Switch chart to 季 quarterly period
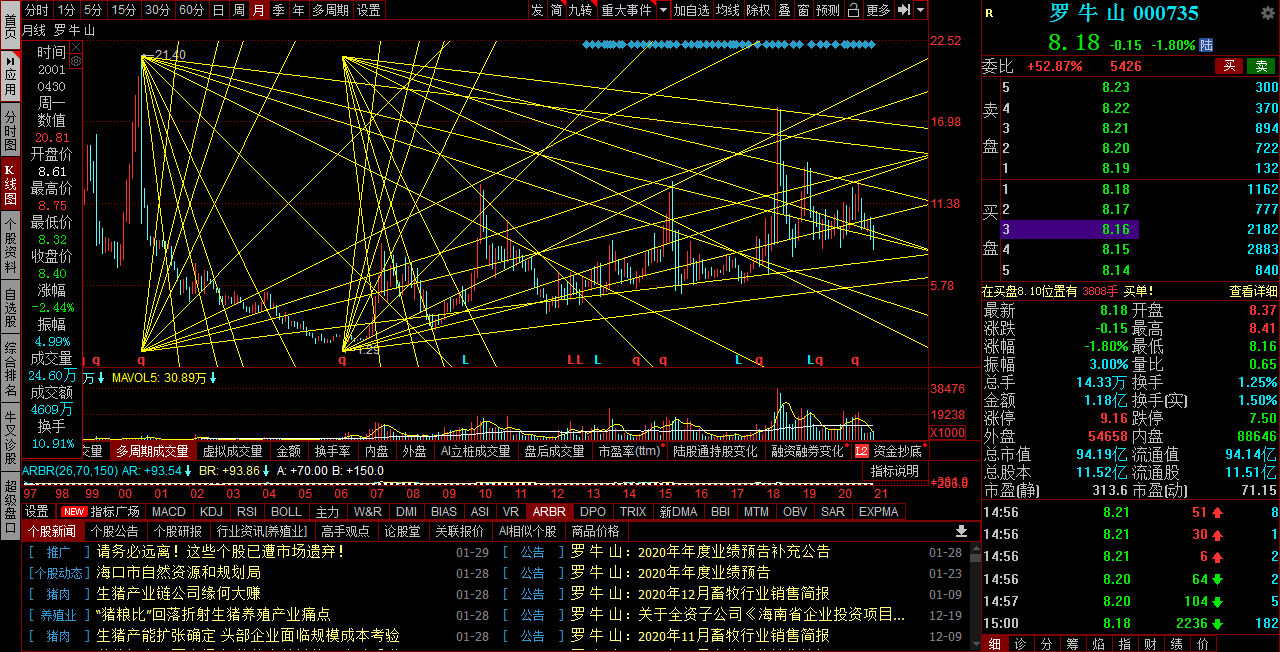 coord(278,10)
